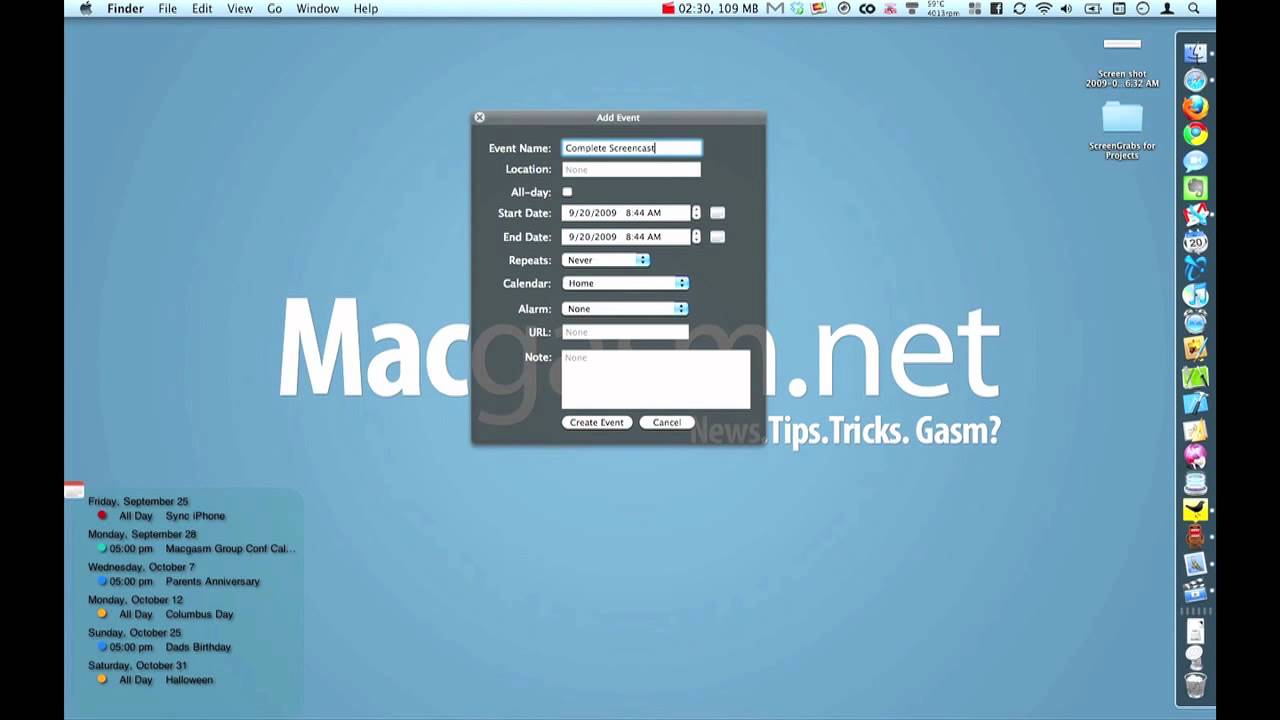Open iCal icon showing 20 in dock

click(x=1195, y=242)
